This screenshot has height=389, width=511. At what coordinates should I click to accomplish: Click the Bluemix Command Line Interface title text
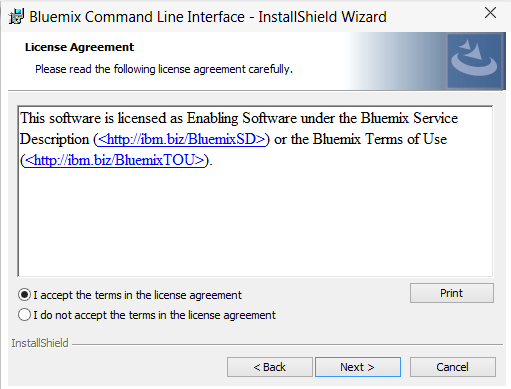pos(208,17)
